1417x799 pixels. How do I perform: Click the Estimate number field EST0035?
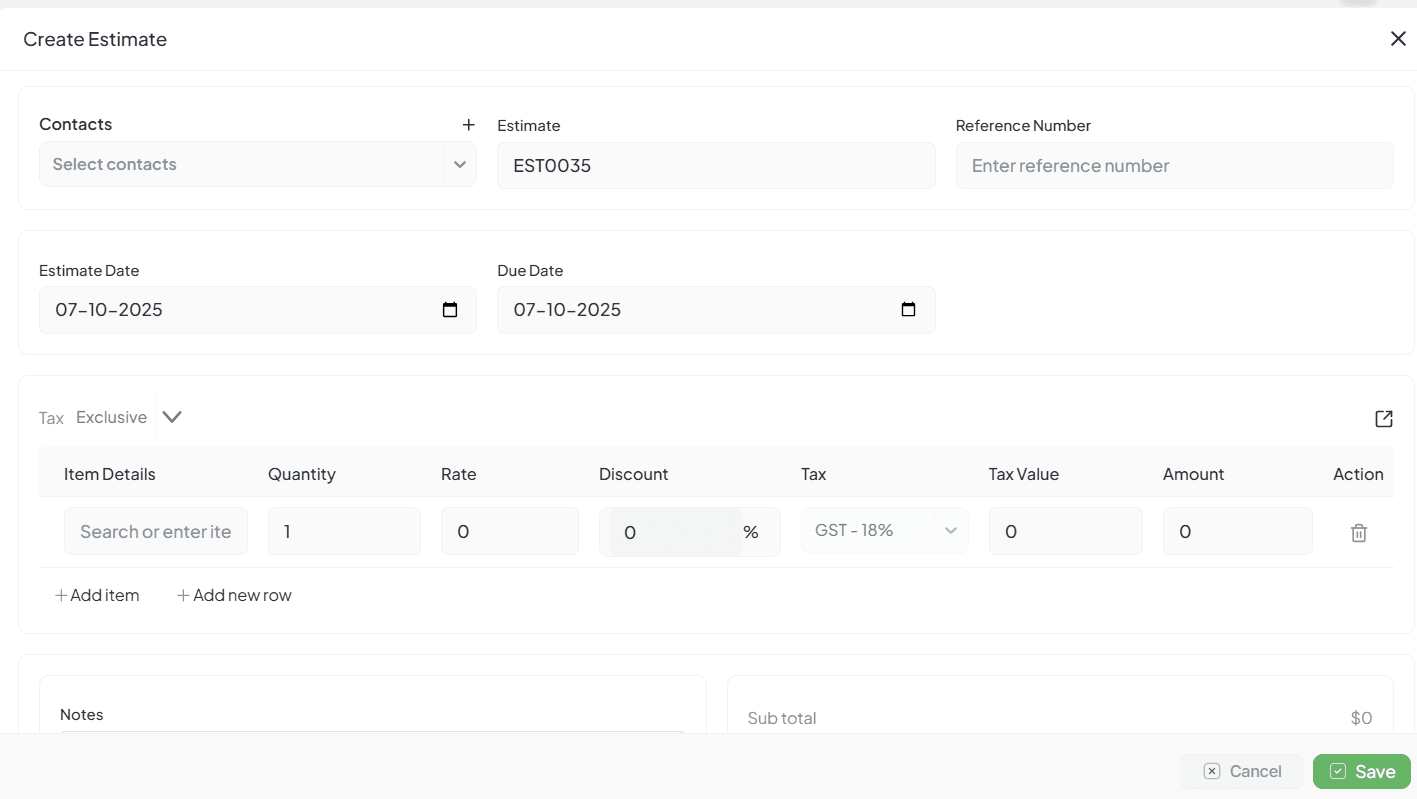715,166
